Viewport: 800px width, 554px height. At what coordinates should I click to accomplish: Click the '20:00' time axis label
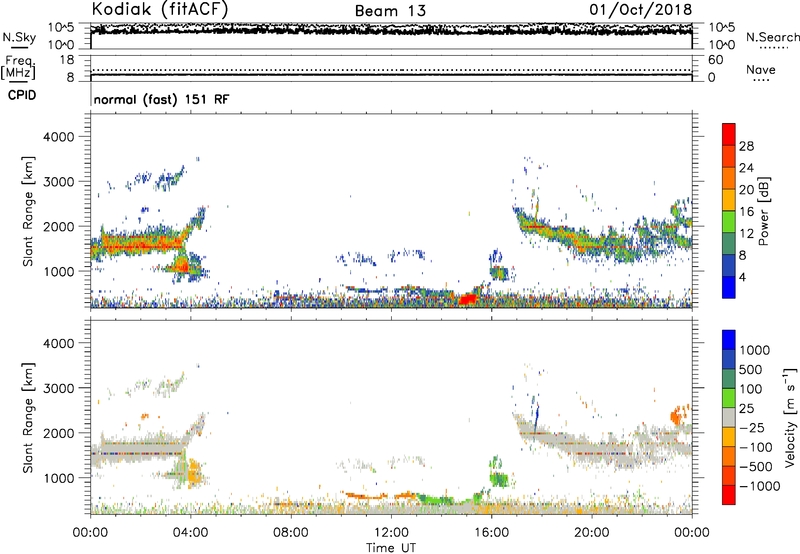click(592, 533)
